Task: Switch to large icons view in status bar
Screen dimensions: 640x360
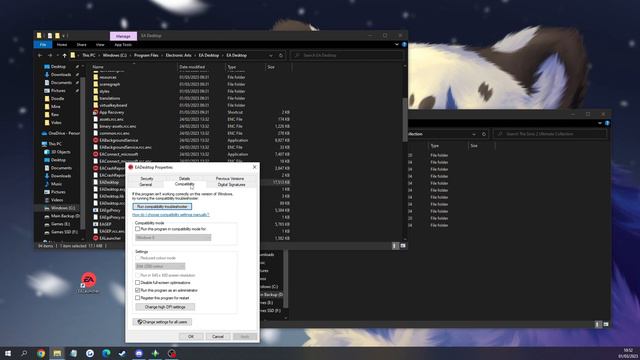Action: tap(403, 246)
